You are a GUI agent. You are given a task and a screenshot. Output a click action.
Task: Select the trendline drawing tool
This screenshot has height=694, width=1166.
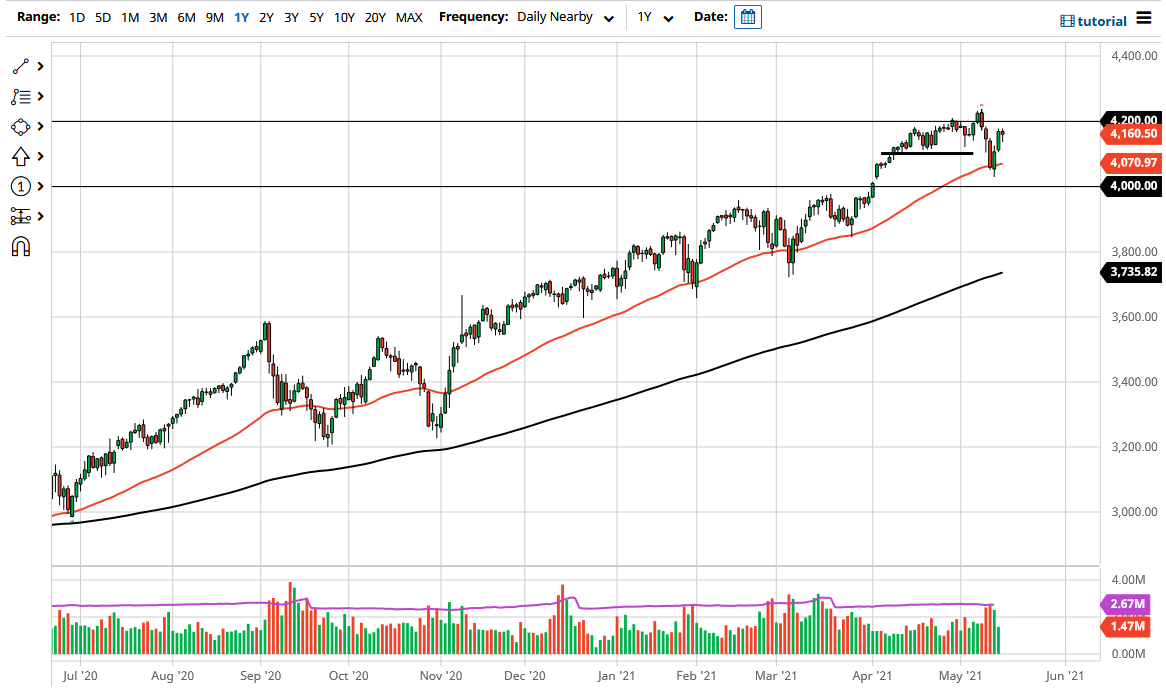20,66
